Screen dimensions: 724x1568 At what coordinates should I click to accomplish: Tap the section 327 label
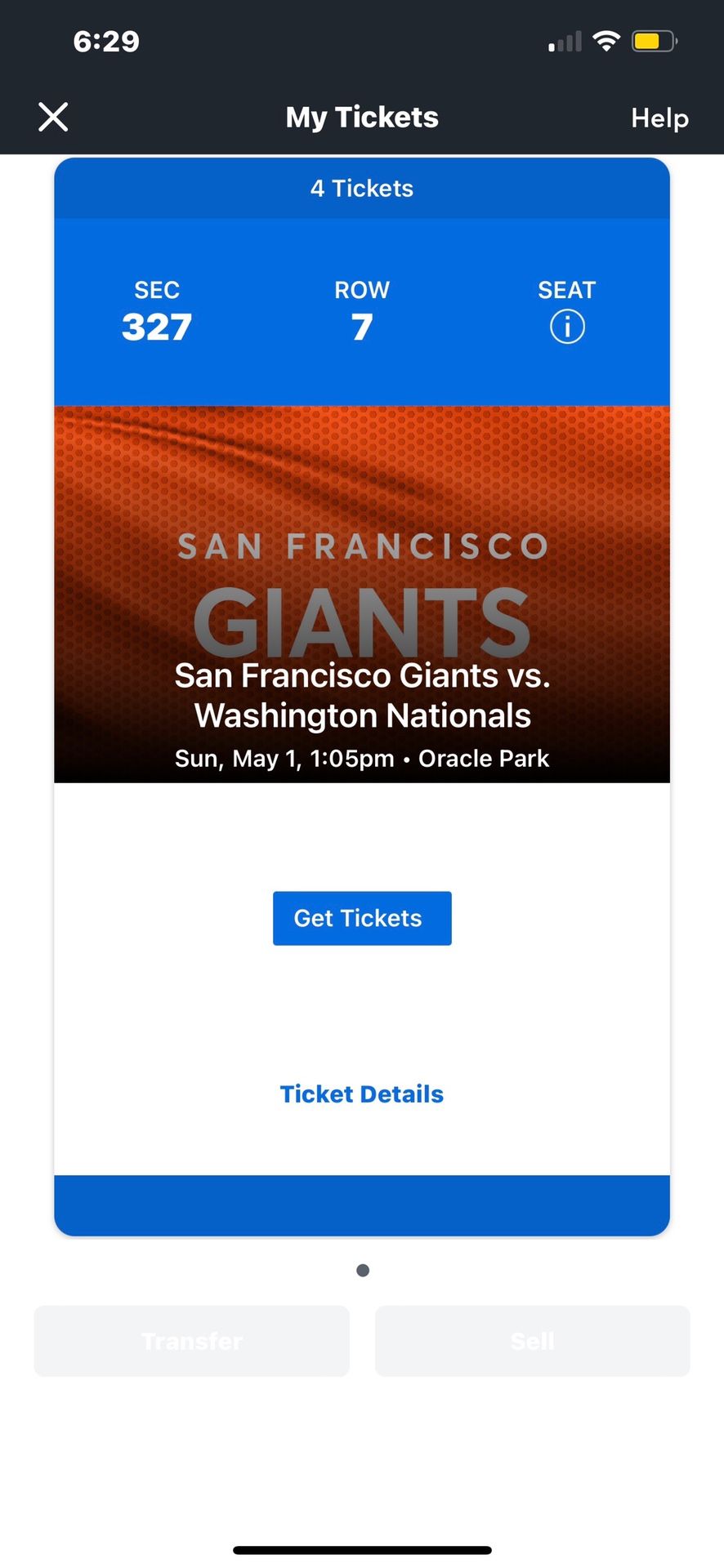point(157,314)
